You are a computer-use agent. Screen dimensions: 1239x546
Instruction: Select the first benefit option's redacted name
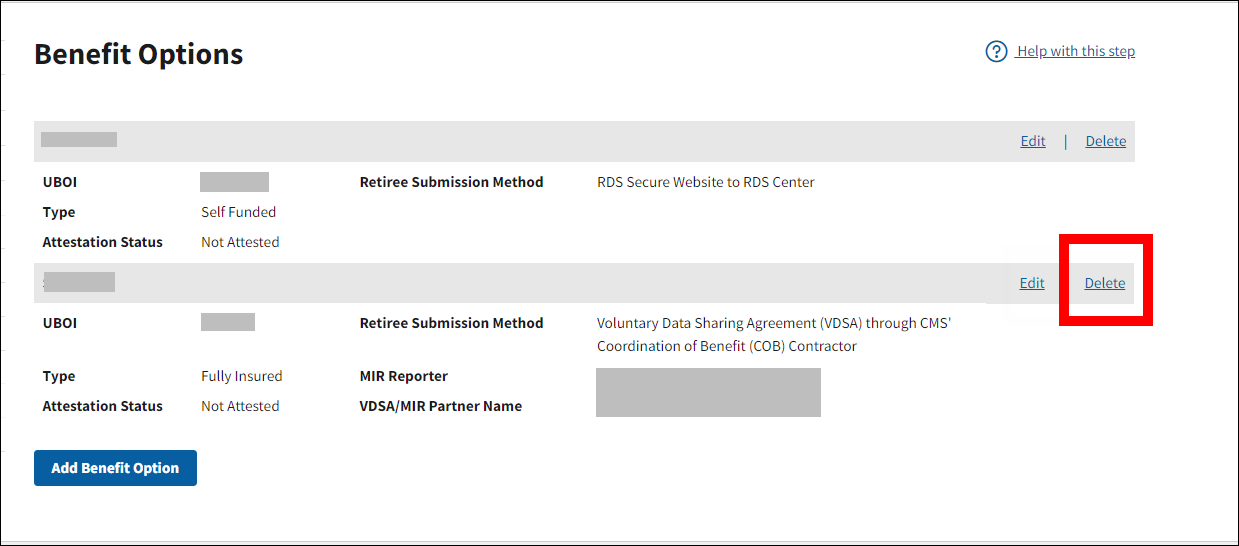(79, 140)
